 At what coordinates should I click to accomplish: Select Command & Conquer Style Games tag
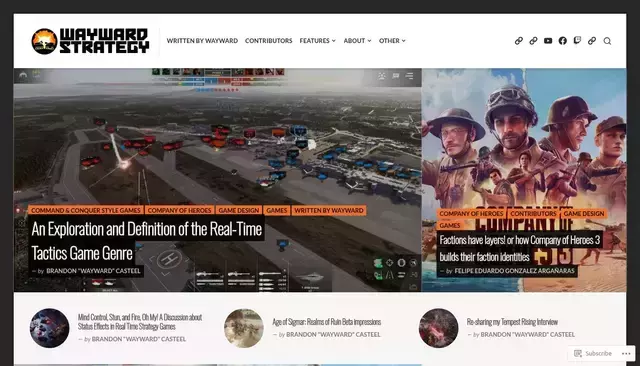pyautogui.click(x=86, y=211)
